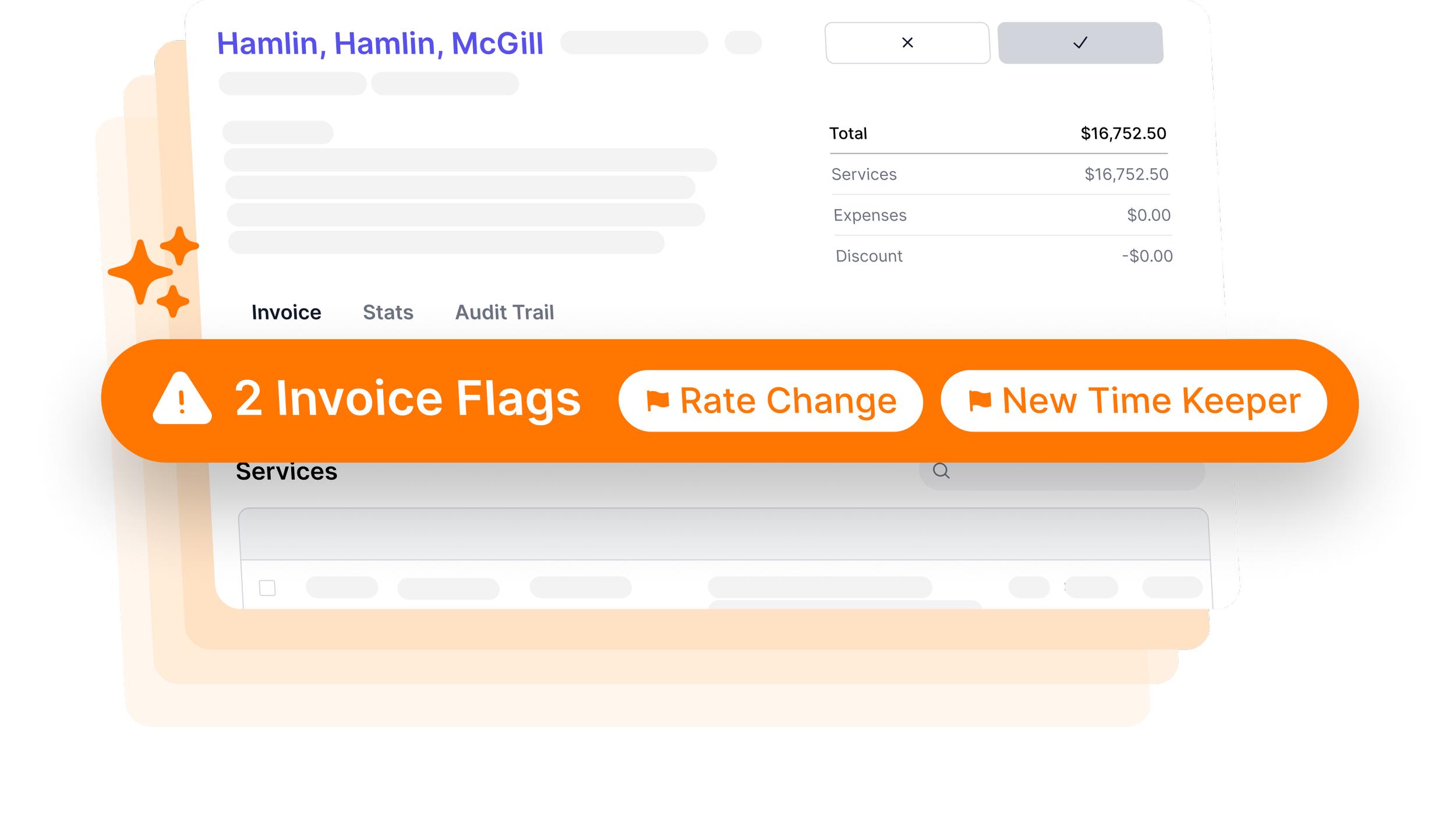Click the Services heading above table
Viewport: 1456px width, 827px height.
click(286, 471)
